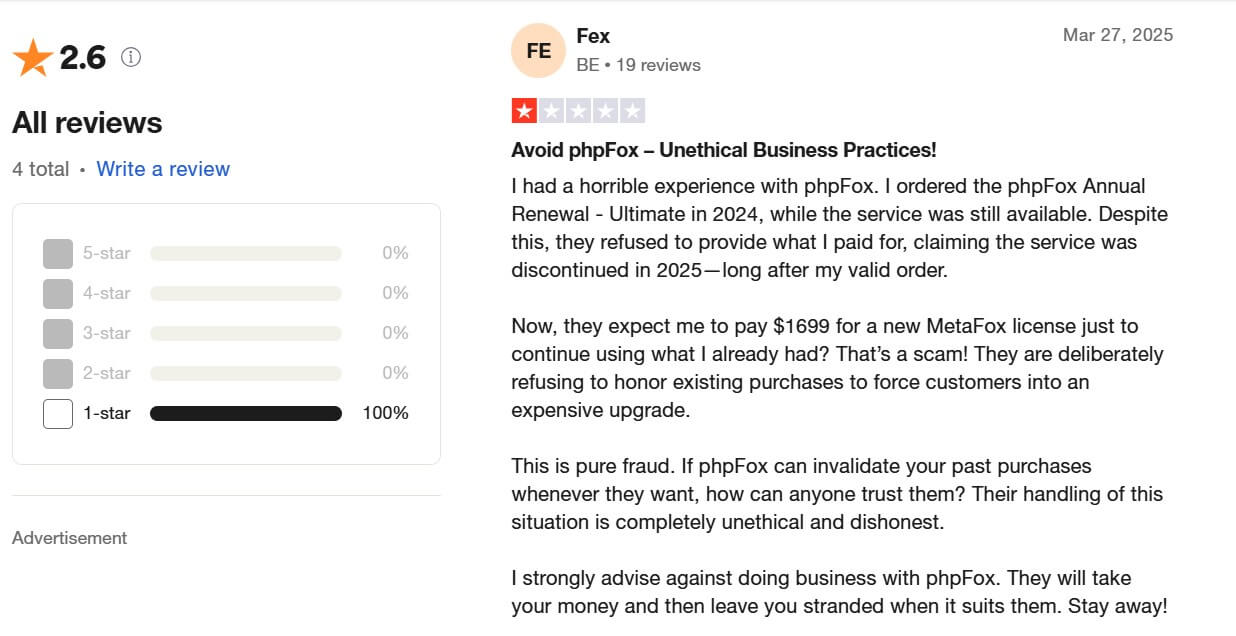Click the Mar 27, 2025 review date

coord(1117,35)
